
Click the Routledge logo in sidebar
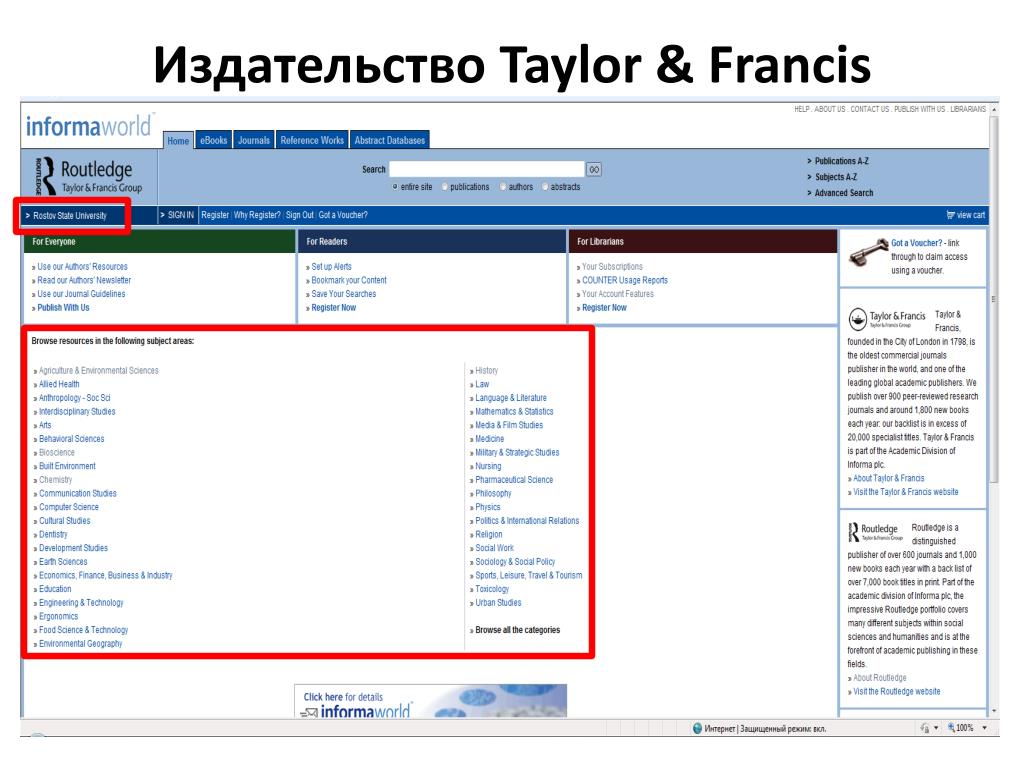(875, 532)
